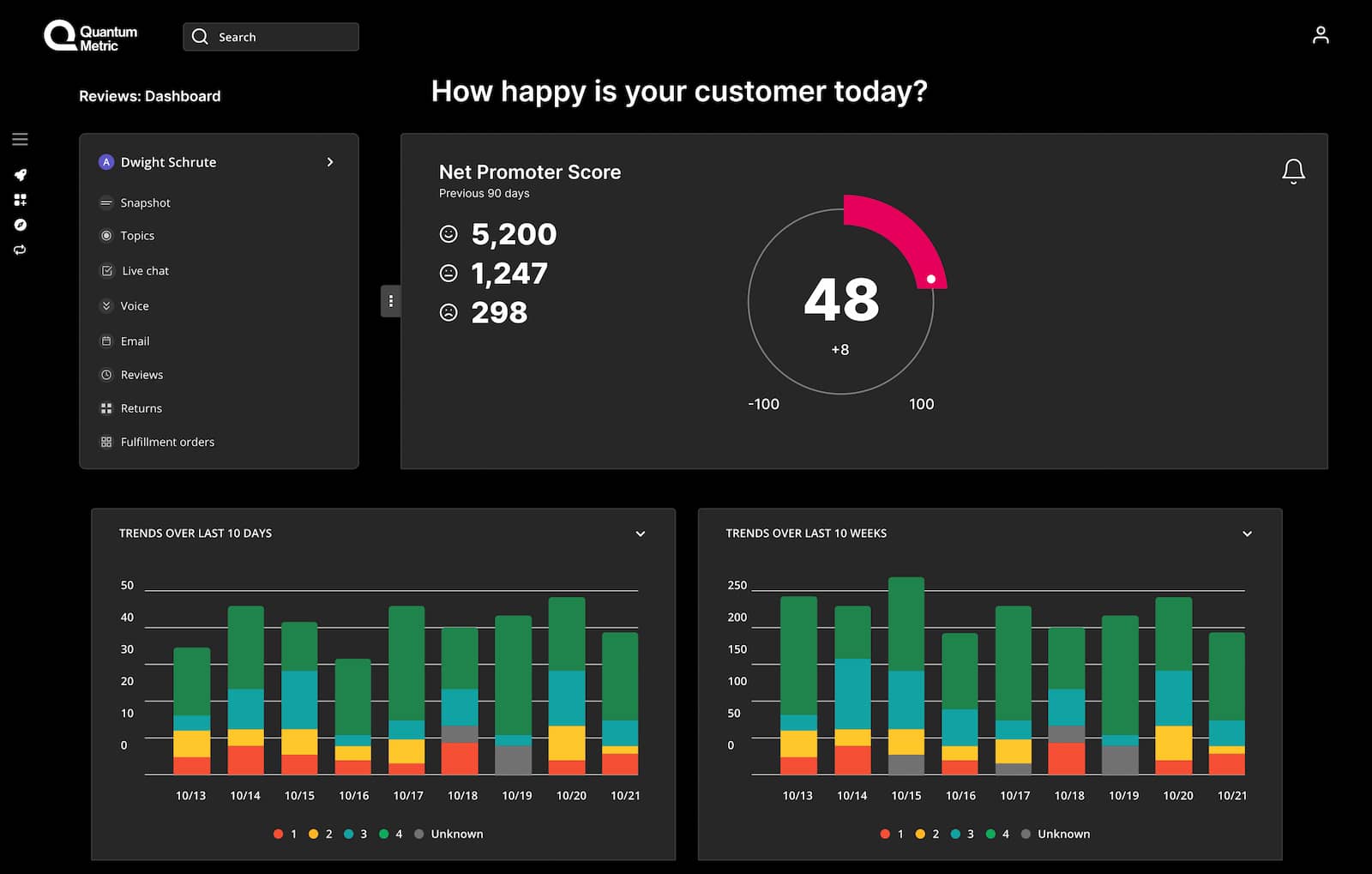The height and width of the screenshot is (874, 1372).
Task: Go to Fulfillment orders
Action: click(x=158, y=442)
